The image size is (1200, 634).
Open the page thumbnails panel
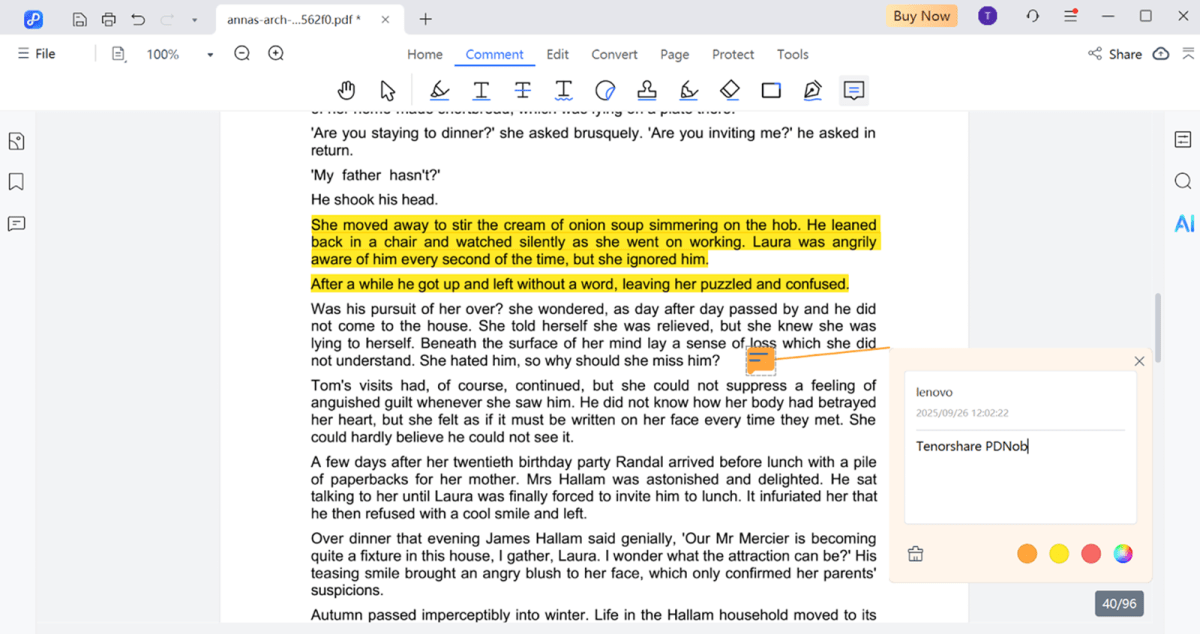tap(16, 140)
